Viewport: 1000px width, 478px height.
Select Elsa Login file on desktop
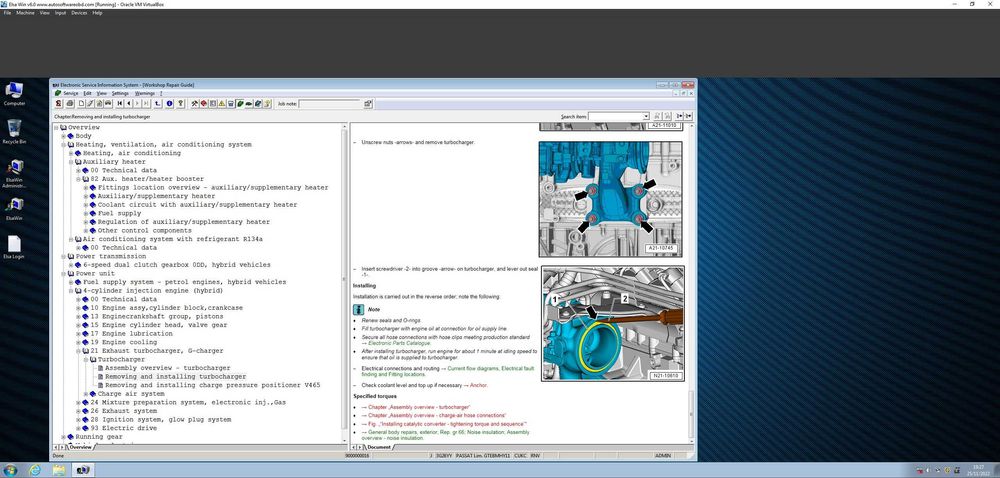tap(14, 249)
